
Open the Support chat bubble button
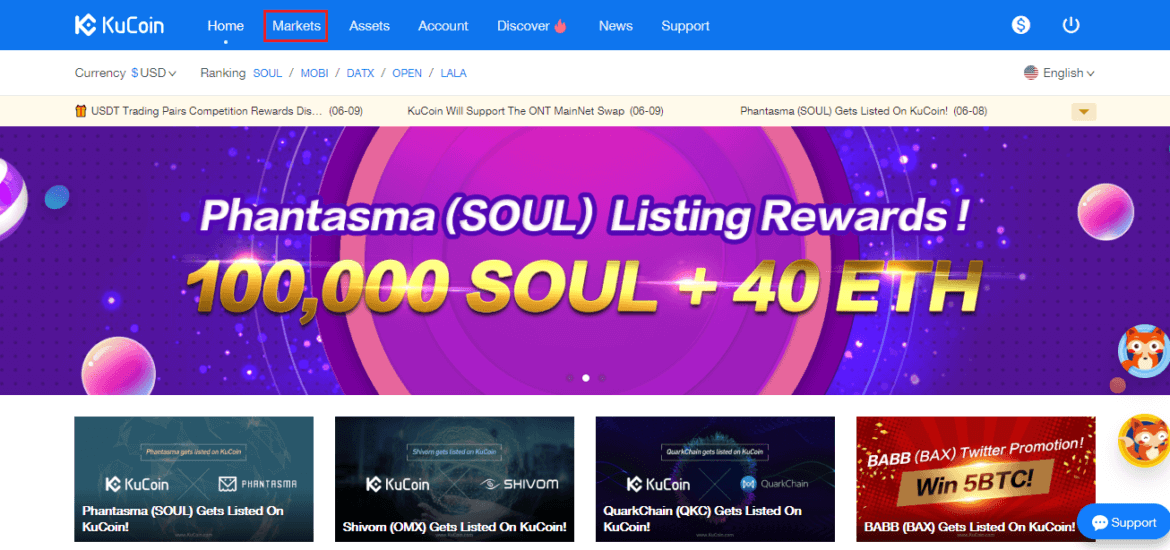(1124, 522)
